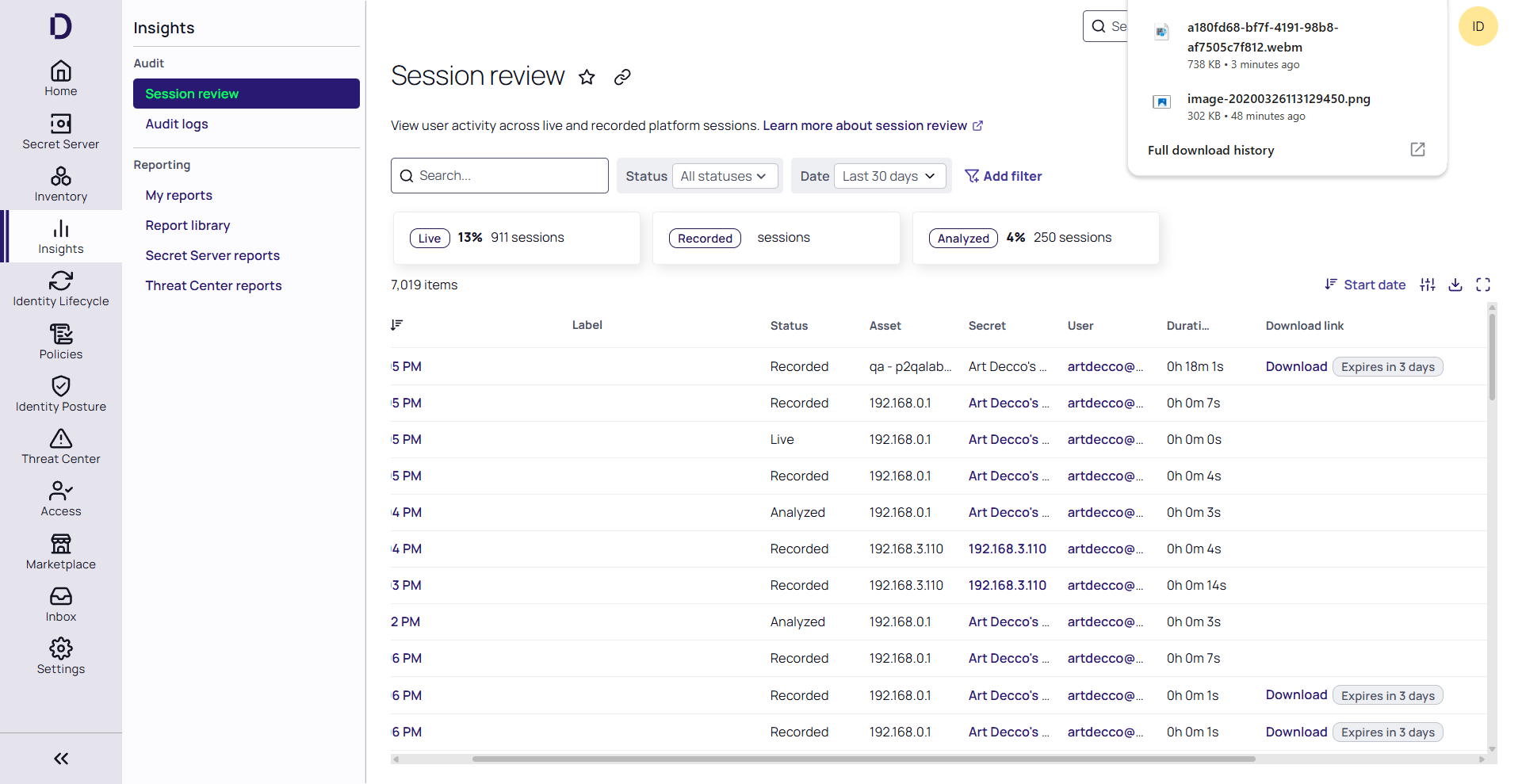
Task: Select Secret Server reports menu item
Action: click(x=212, y=255)
